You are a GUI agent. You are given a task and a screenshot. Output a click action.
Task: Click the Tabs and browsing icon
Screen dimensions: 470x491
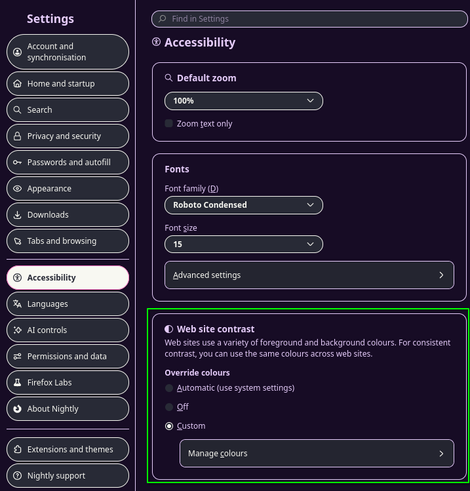click(x=17, y=241)
